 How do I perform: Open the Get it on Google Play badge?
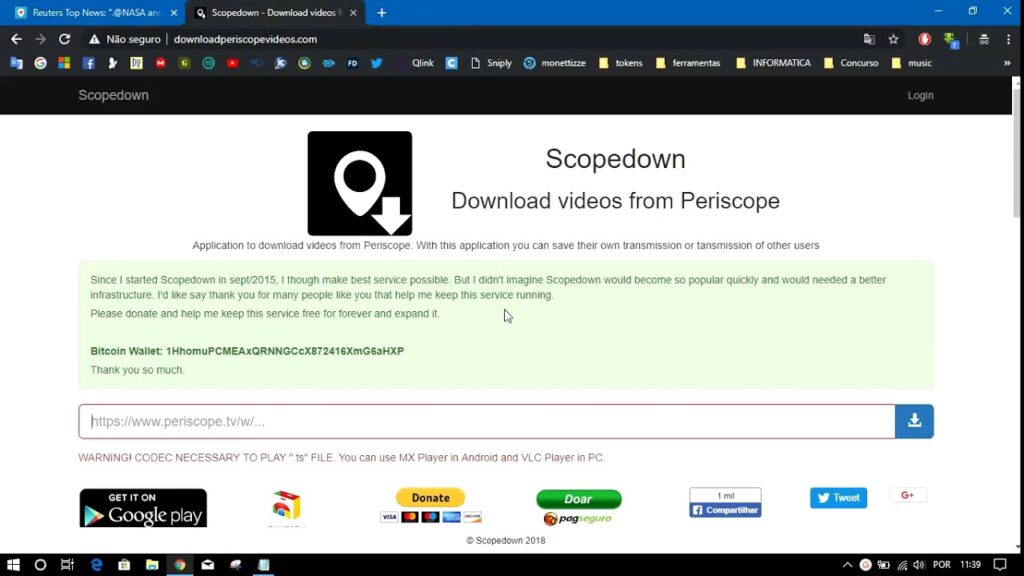(x=143, y=507)
